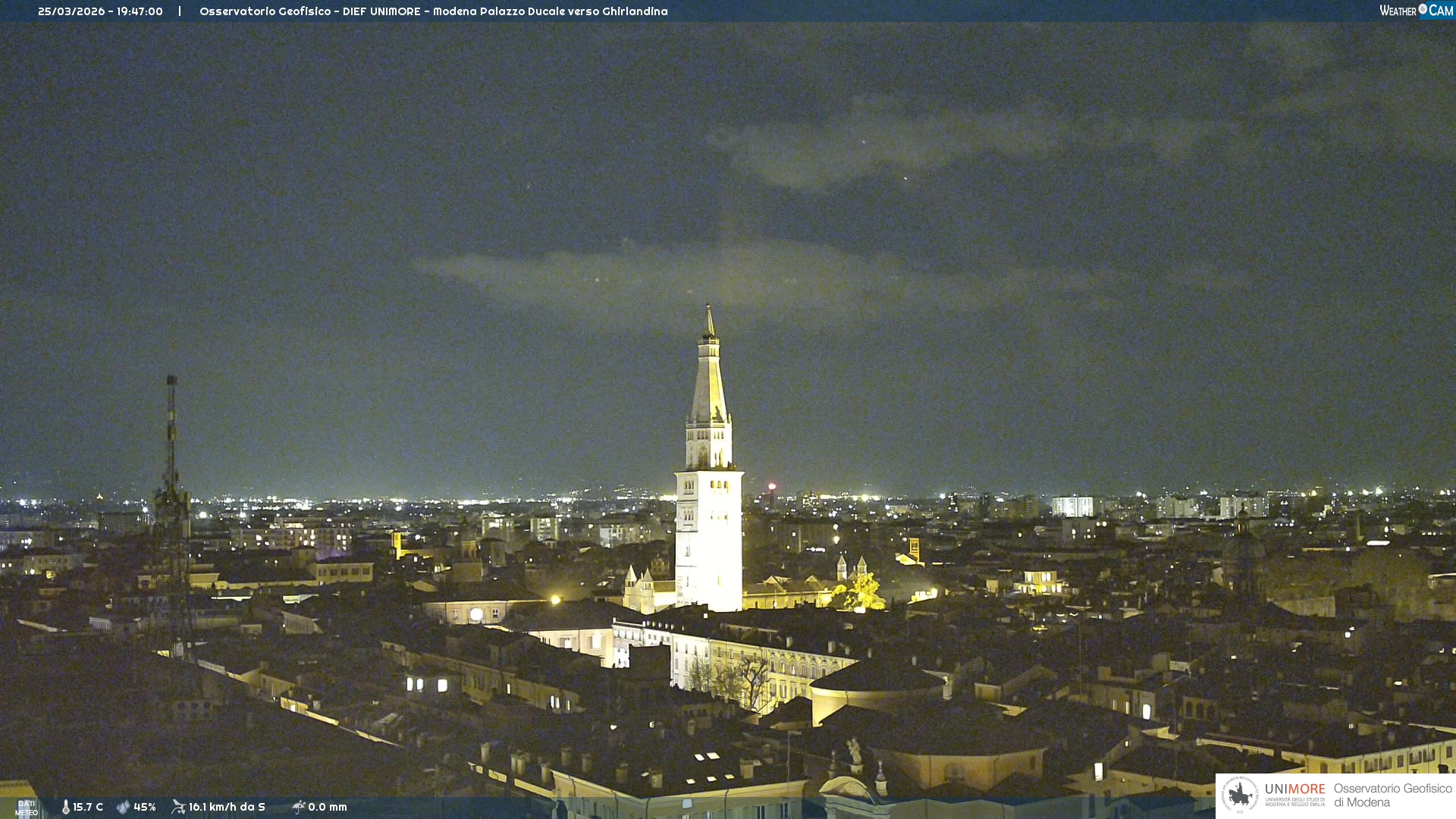Click the wind anemometer icon

(x=178, y=807)
